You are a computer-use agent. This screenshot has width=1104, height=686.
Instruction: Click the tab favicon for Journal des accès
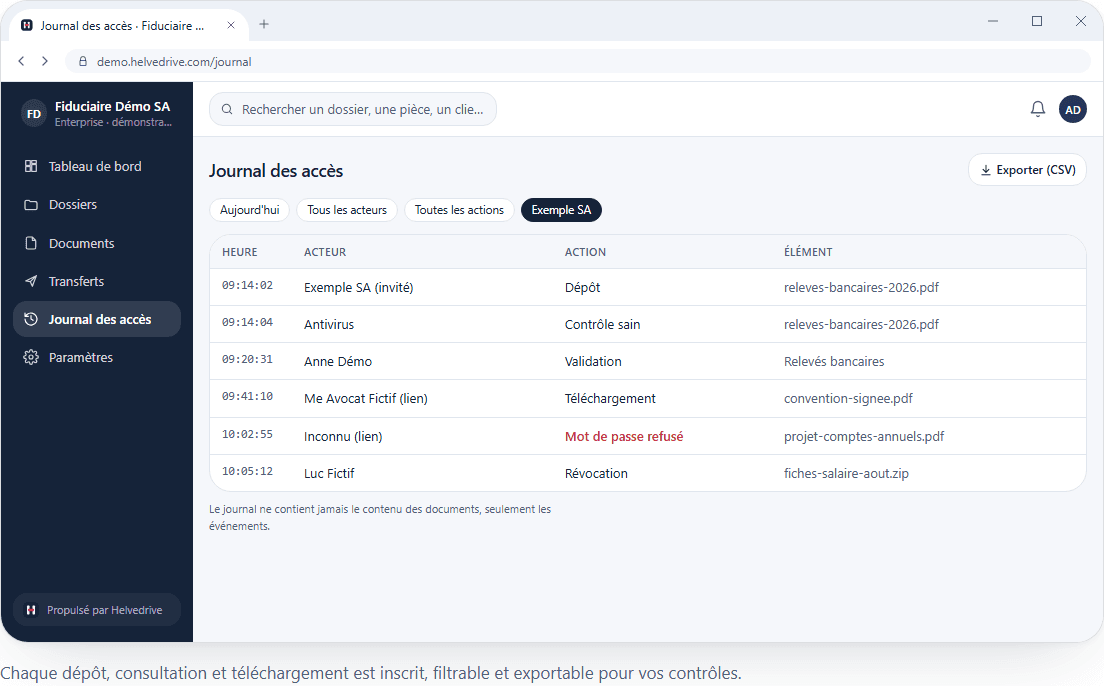(x=27, y=25)
